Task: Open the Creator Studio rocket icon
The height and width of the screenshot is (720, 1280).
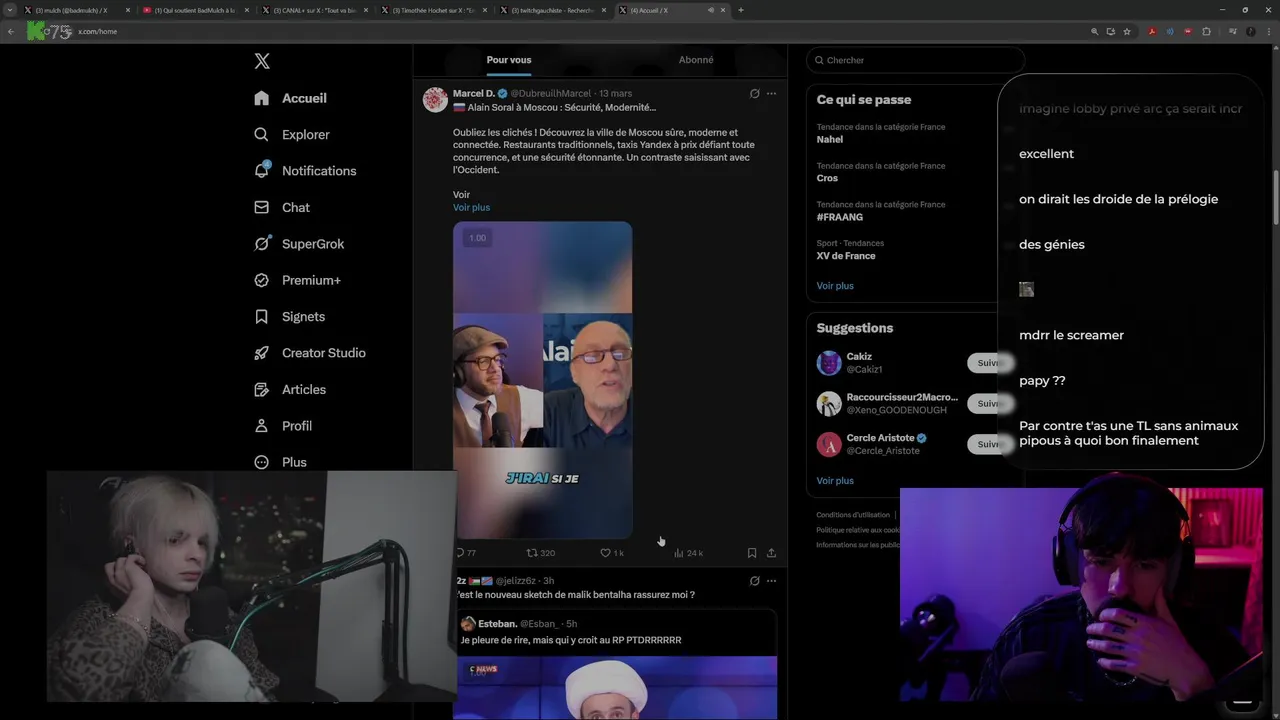Action: tap(262, 353)
